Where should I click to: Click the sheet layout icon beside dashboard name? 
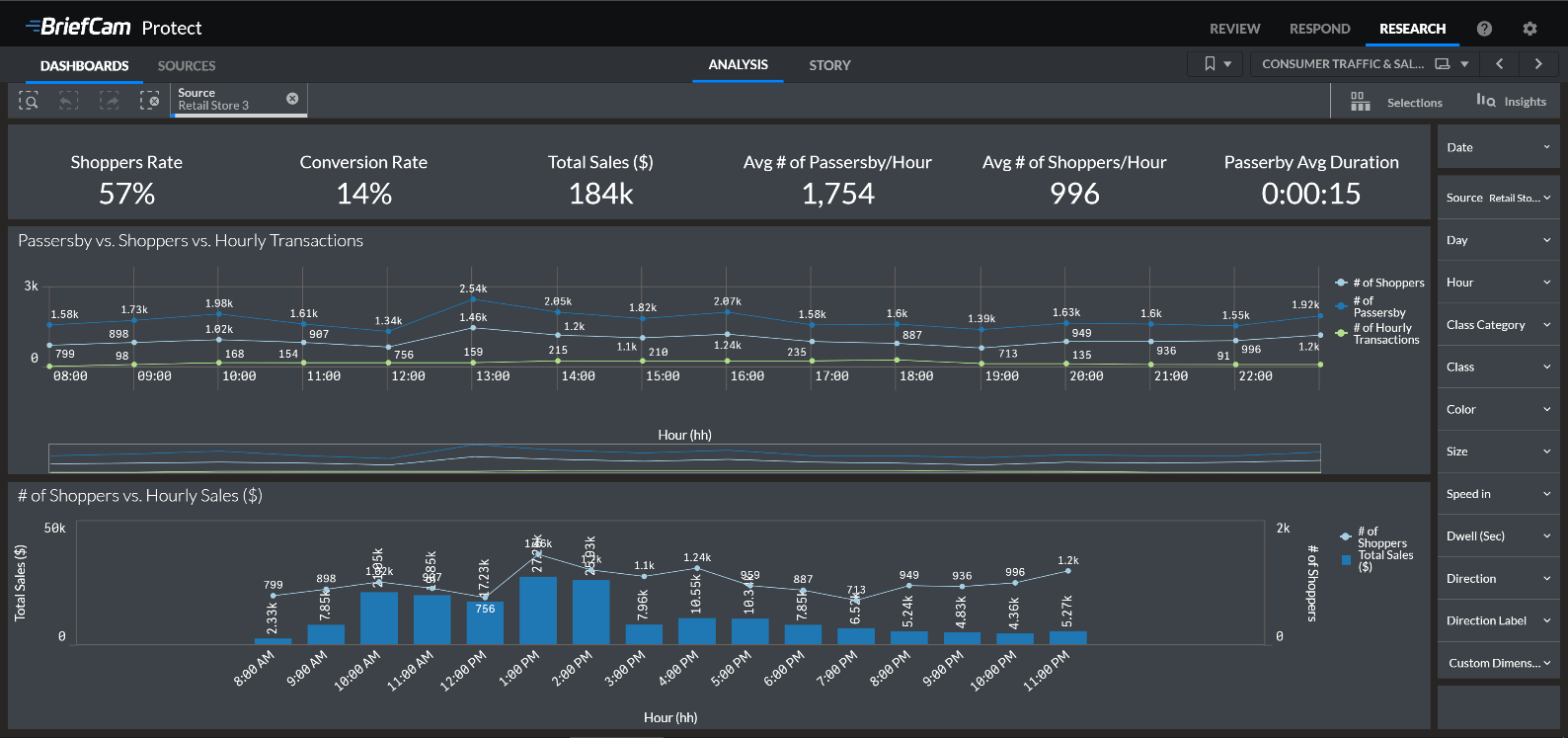coord(1443,64)
